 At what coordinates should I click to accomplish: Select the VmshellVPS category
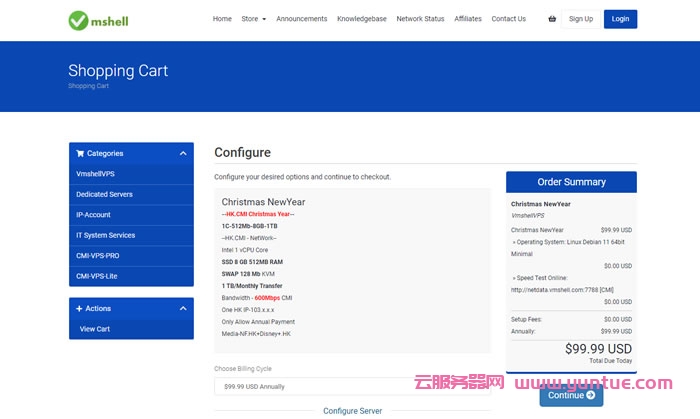95,174
